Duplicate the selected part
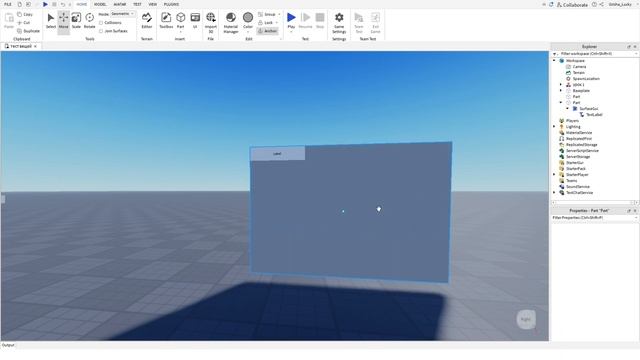Screen dimensions: 640x360 [x=29, y=31]
